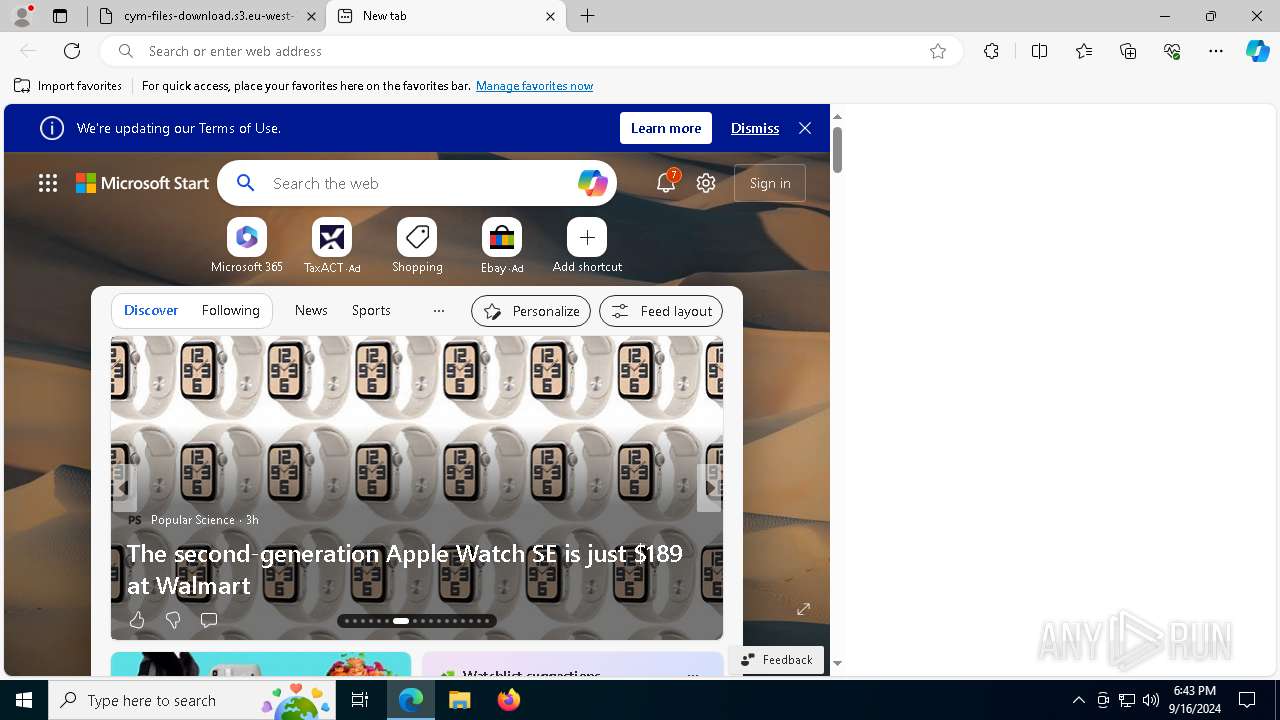
Task: Like the Apple Watch article
Action: tap(137, 620)
